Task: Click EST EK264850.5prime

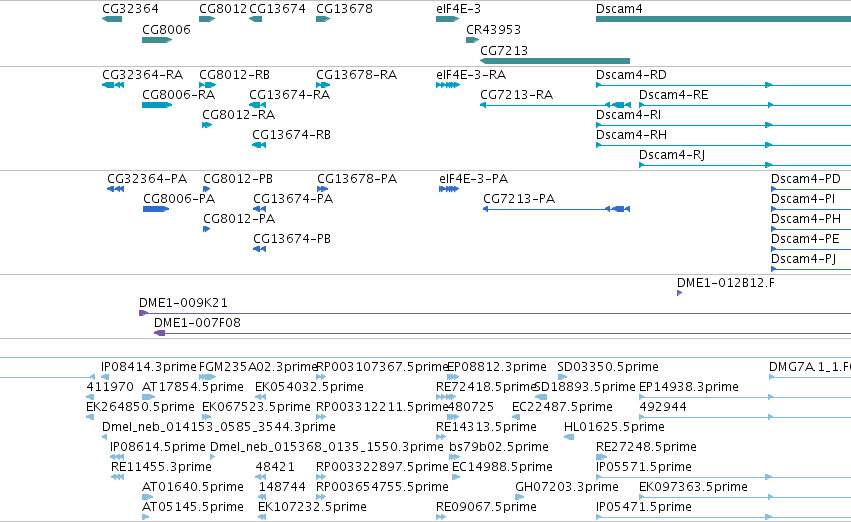Action: tap(140, 407)
